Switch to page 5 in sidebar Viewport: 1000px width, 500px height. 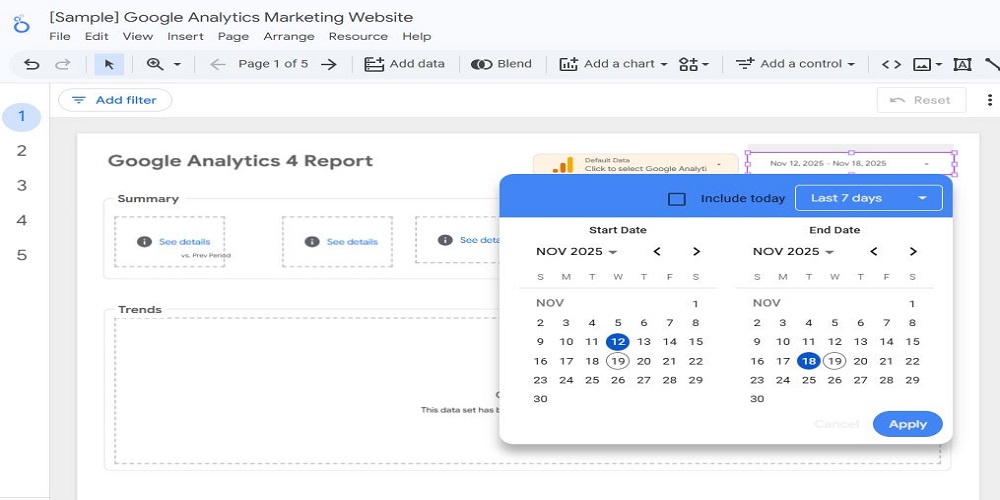[22, 255]
